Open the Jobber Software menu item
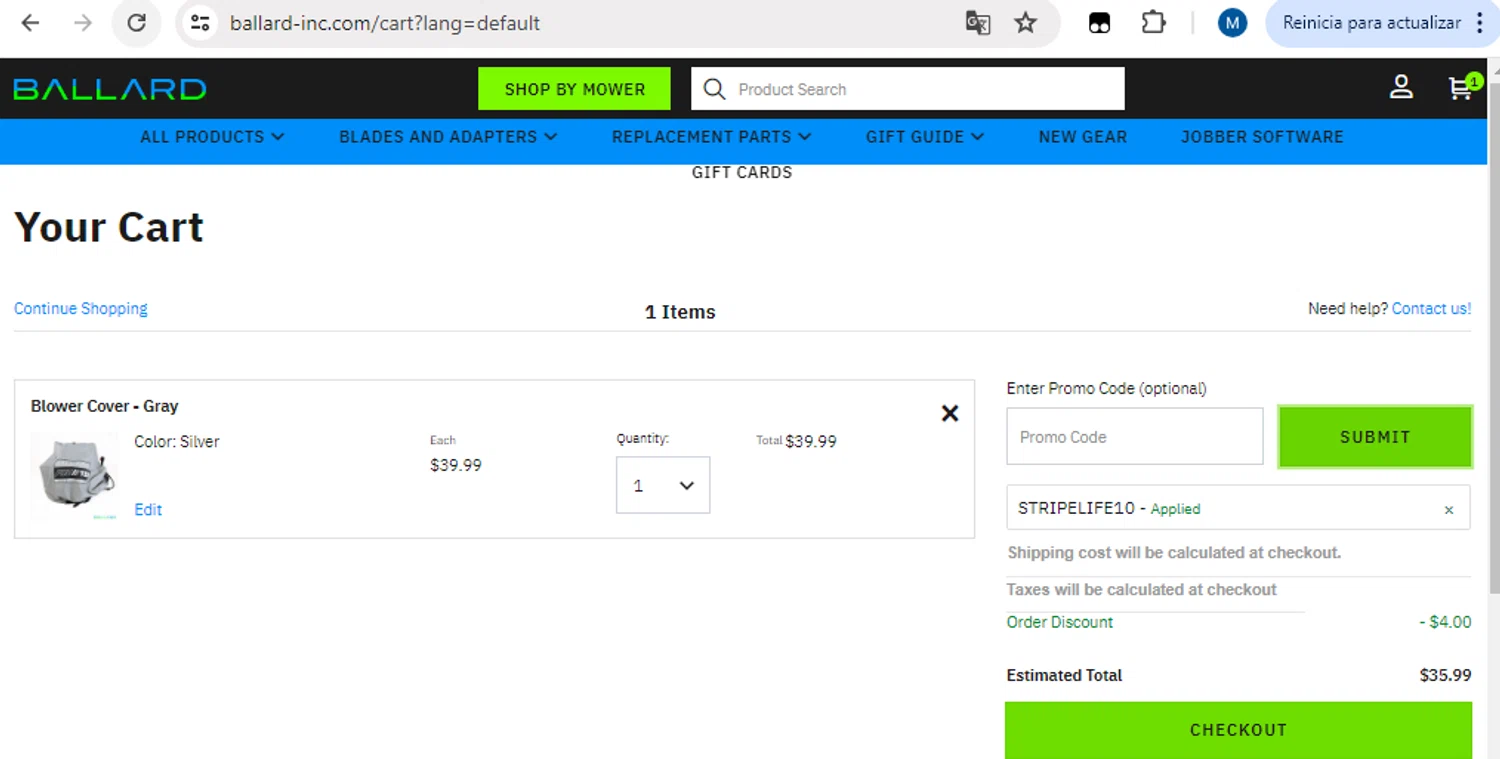 pyautogui.click(x=1262, y=137)
